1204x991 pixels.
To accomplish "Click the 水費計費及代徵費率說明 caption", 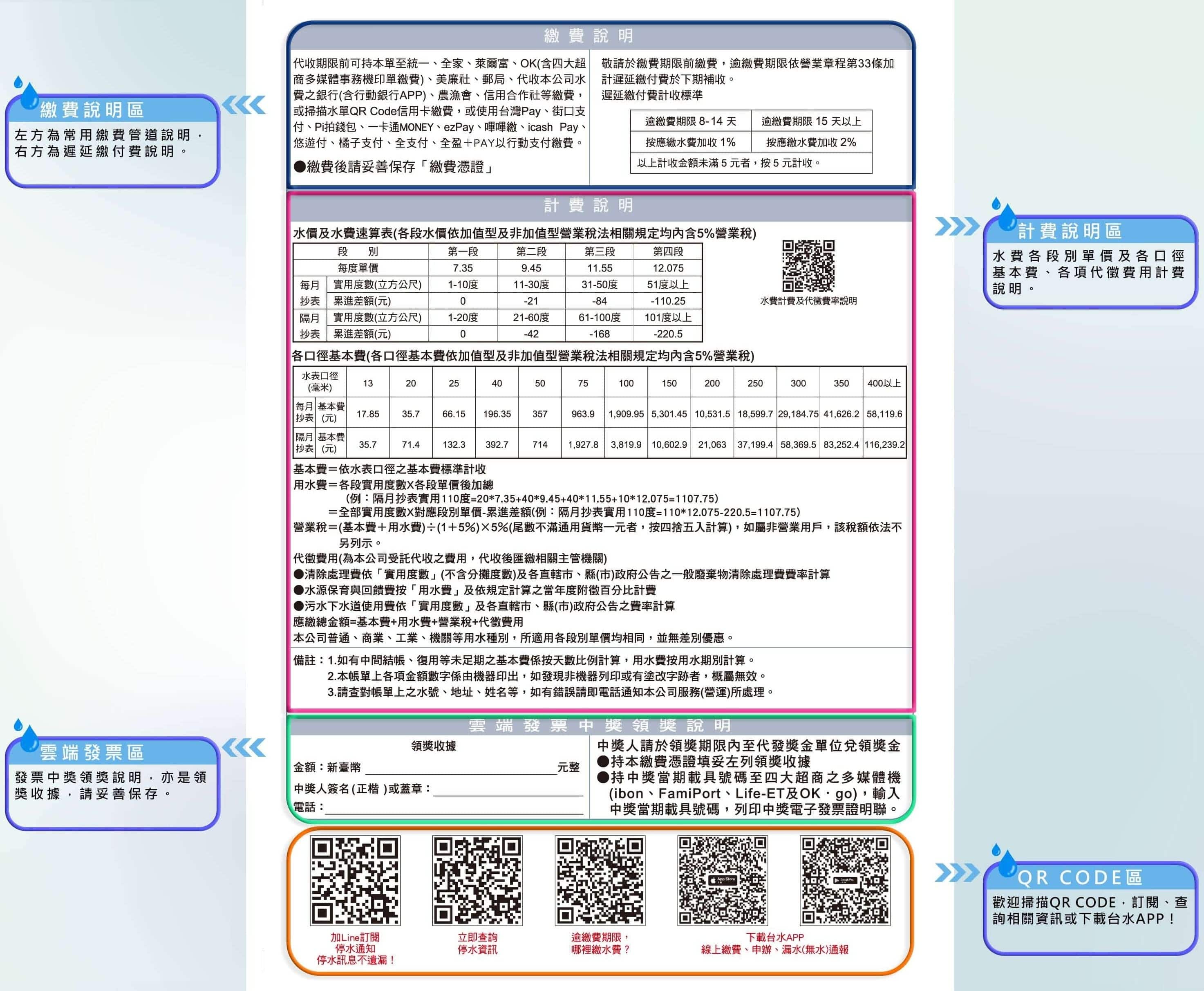I will pyautogui.click(x=808, y=301).
